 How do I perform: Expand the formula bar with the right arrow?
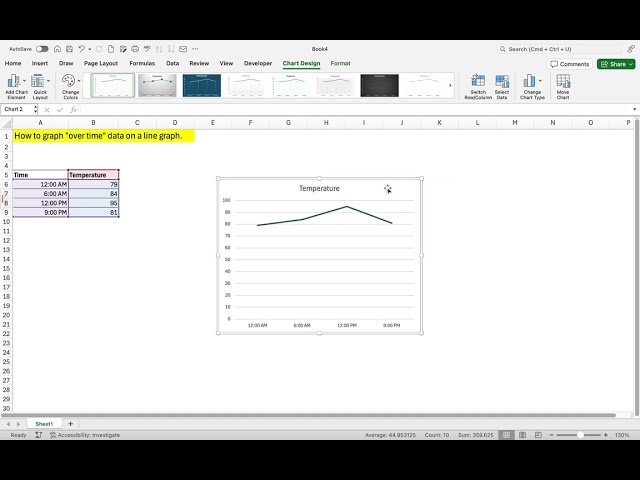coord(634,109)
